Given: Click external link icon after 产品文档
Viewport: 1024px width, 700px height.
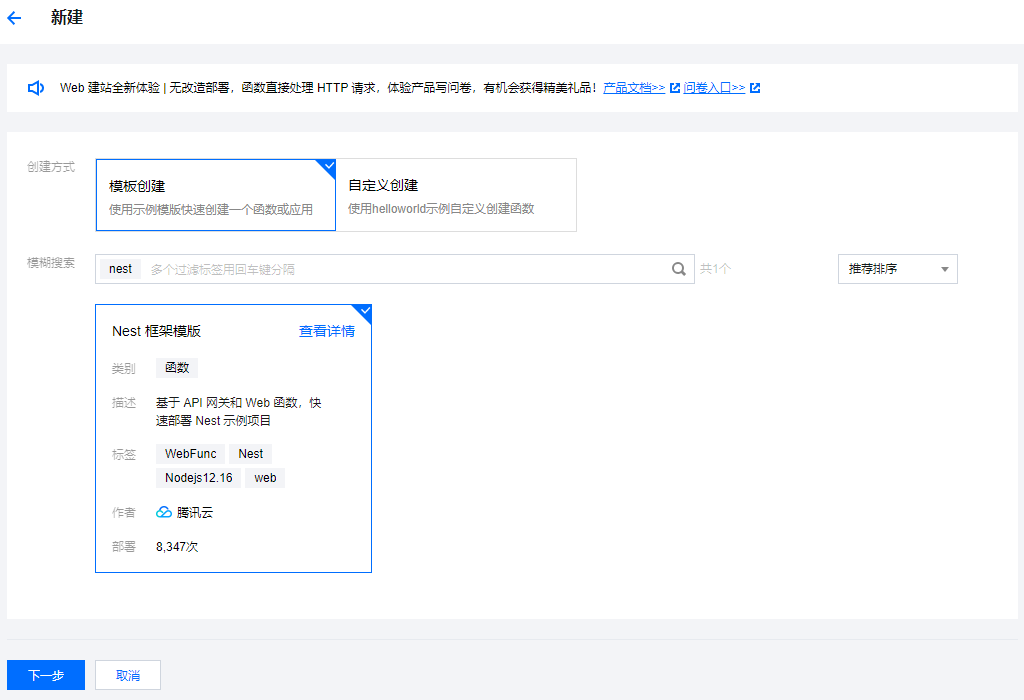Looking at the screenshot, I should pyautogui.click(x=675, y=88).
